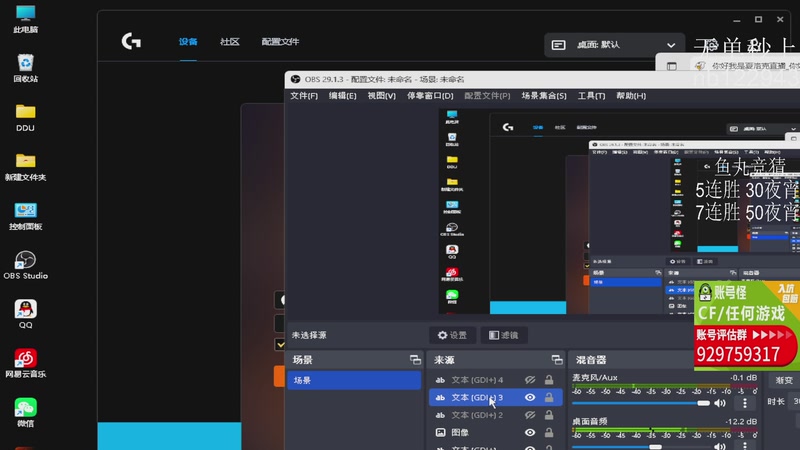Image resolution: width=800 pixels, height=450 pixels.
Task: Toggle lock on 文本 (GDI+) 3 source
Action: [x=549, y=397]
